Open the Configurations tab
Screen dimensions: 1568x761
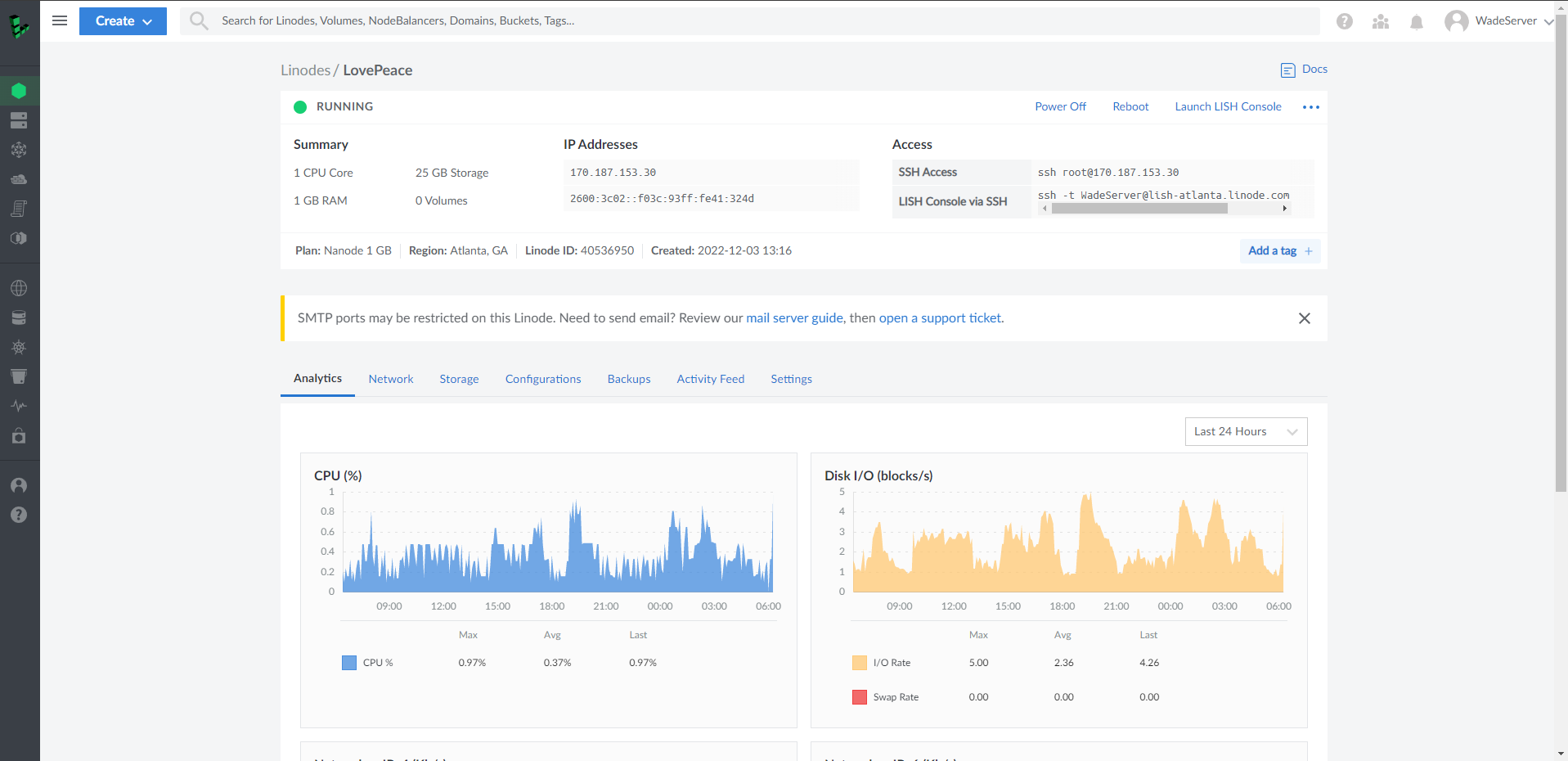click(x=543, y=380)
